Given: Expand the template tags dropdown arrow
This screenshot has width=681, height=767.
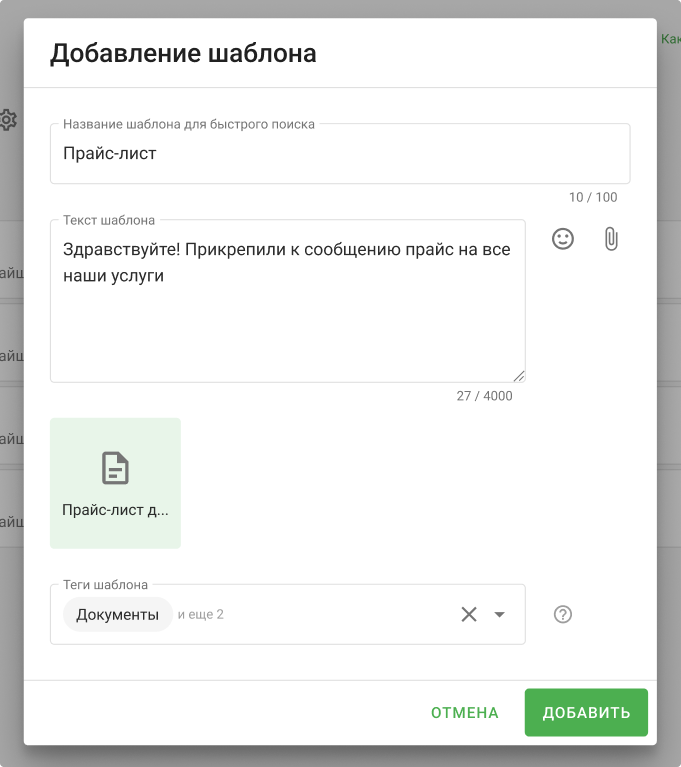Looking at the screenshot, I should (500, 614).
